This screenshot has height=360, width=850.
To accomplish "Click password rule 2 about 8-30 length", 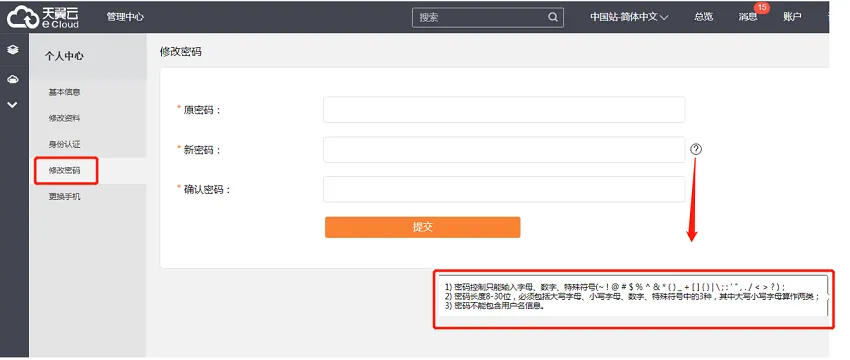I will point(632,296).
